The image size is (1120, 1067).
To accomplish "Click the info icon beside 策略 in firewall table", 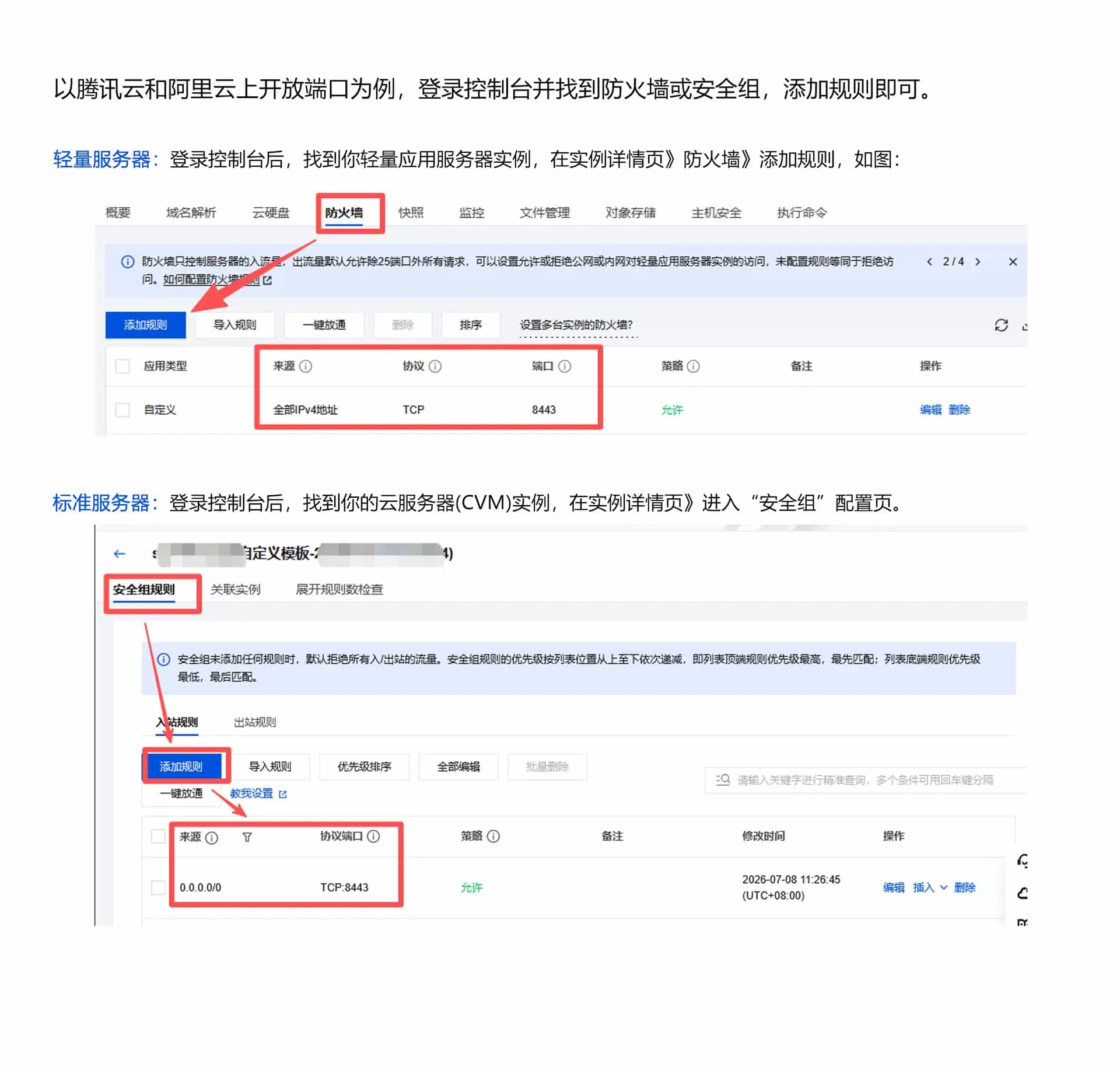I will [693, 366].
